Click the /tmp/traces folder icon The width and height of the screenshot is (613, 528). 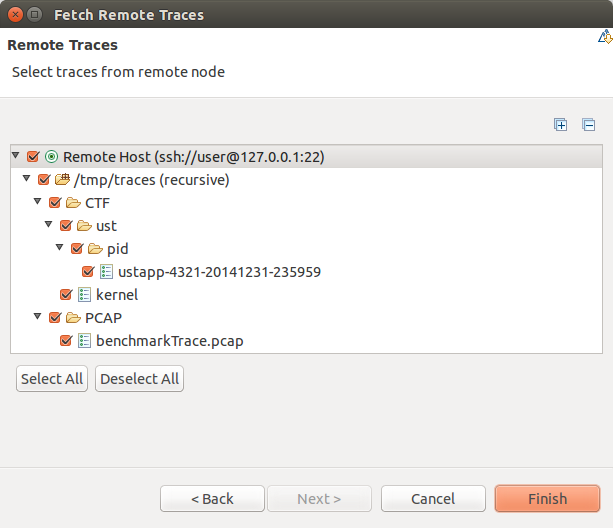pyautogui.click(x=62, y=180)
